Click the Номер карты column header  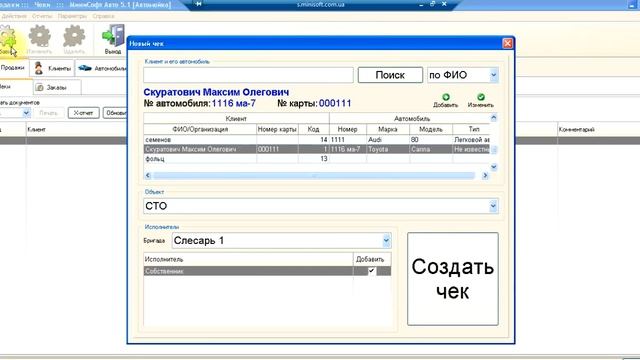[x=277, y=129]
